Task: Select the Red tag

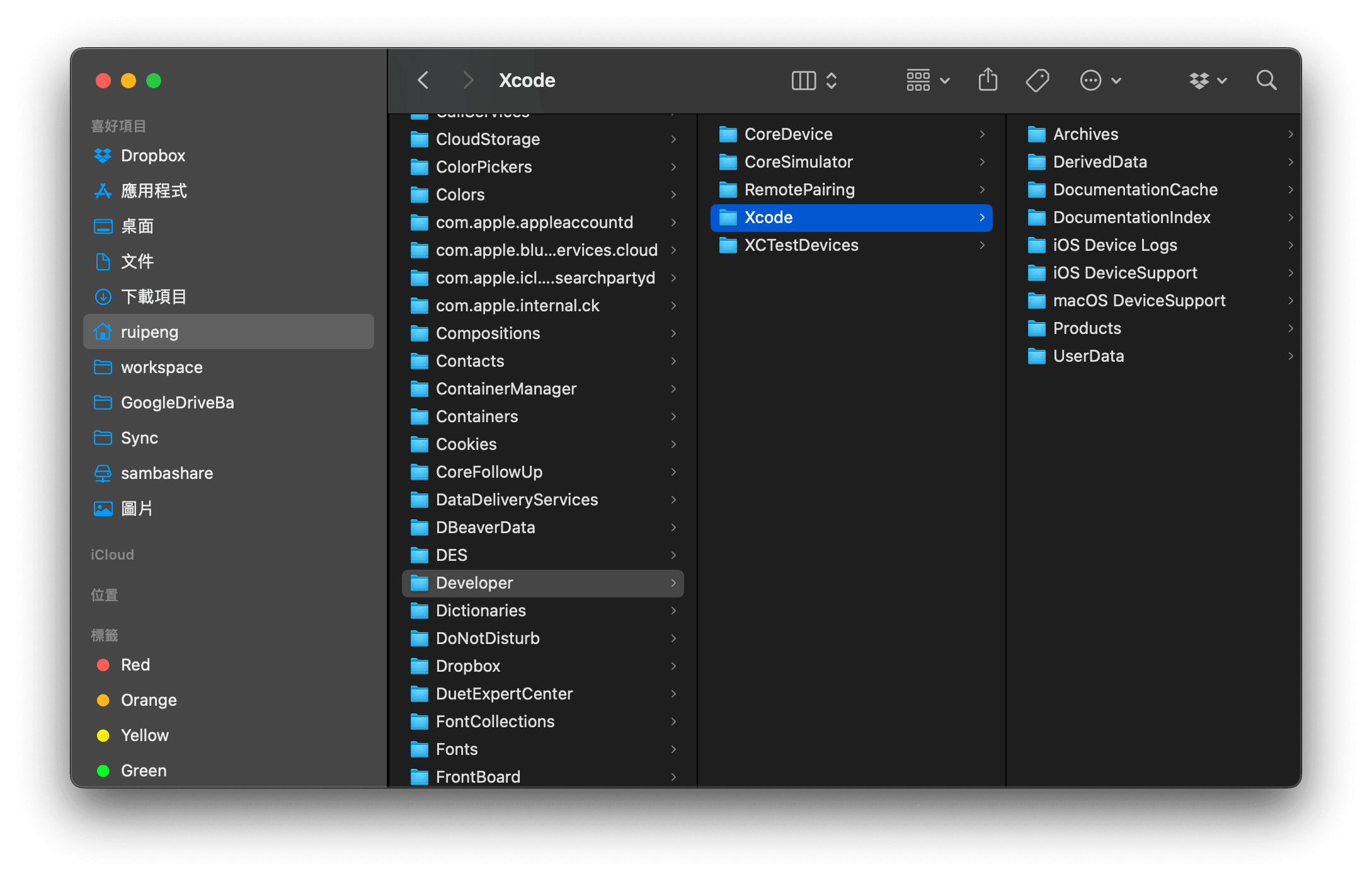Action: 229,665
